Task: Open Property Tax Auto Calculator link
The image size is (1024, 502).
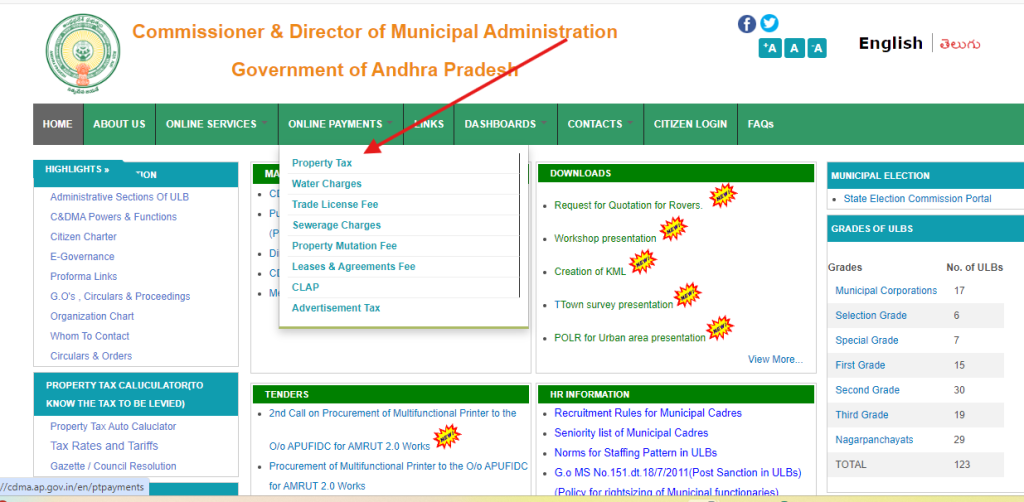Action: (x=113, y=427)
